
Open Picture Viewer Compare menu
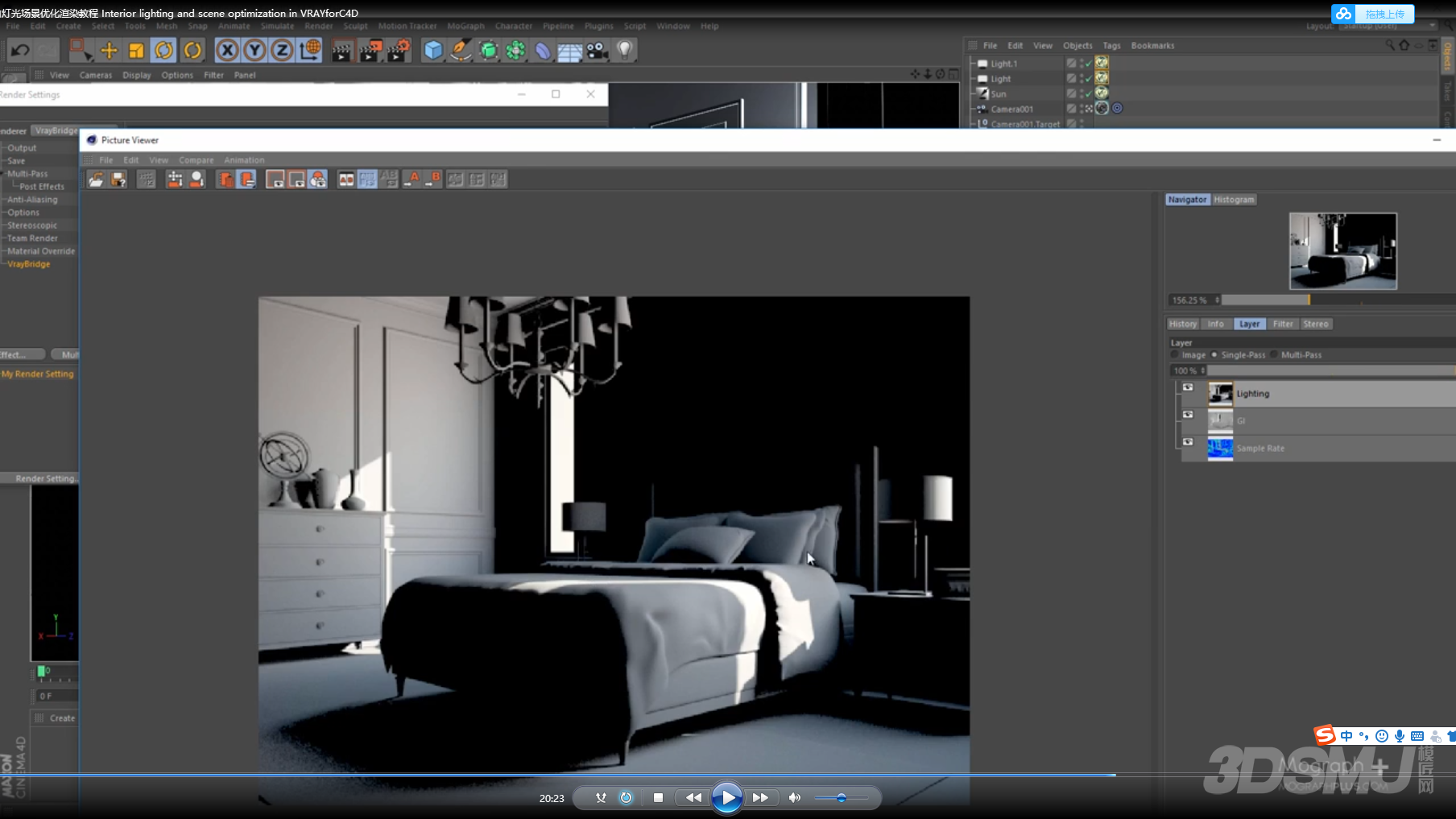pos(196,160)
